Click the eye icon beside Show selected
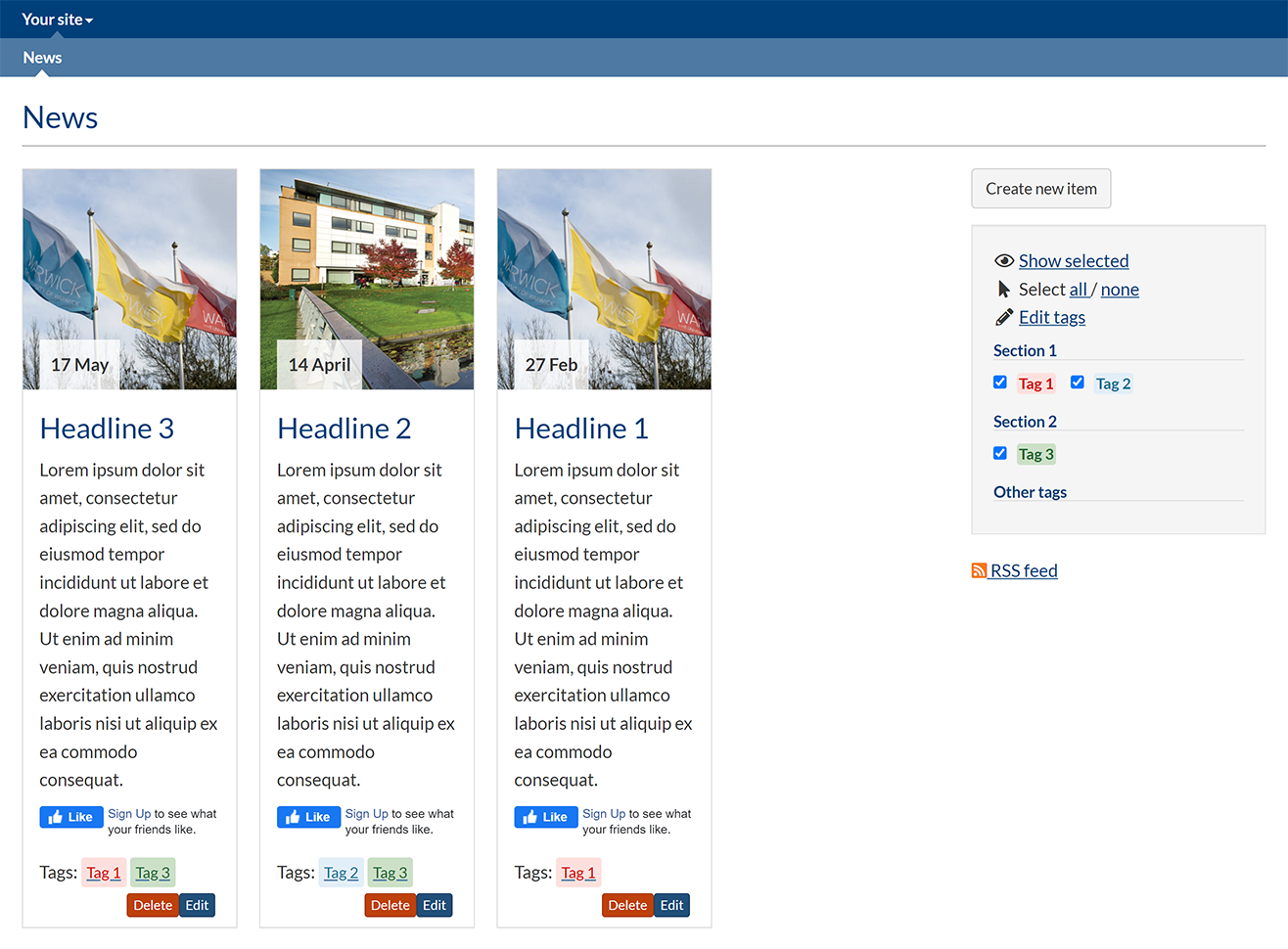This screenshot has width=1288, height=949. click(1003, 261)
